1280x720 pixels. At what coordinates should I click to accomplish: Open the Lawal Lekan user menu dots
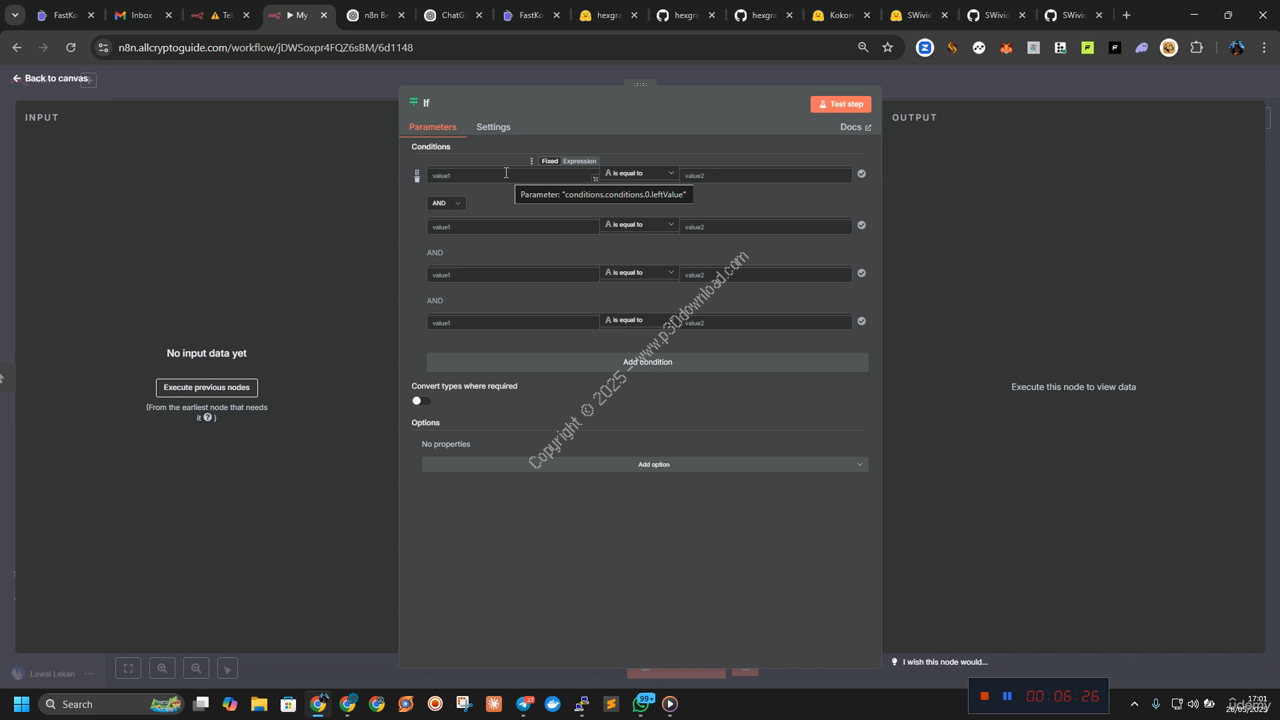(x=89, y=674)
